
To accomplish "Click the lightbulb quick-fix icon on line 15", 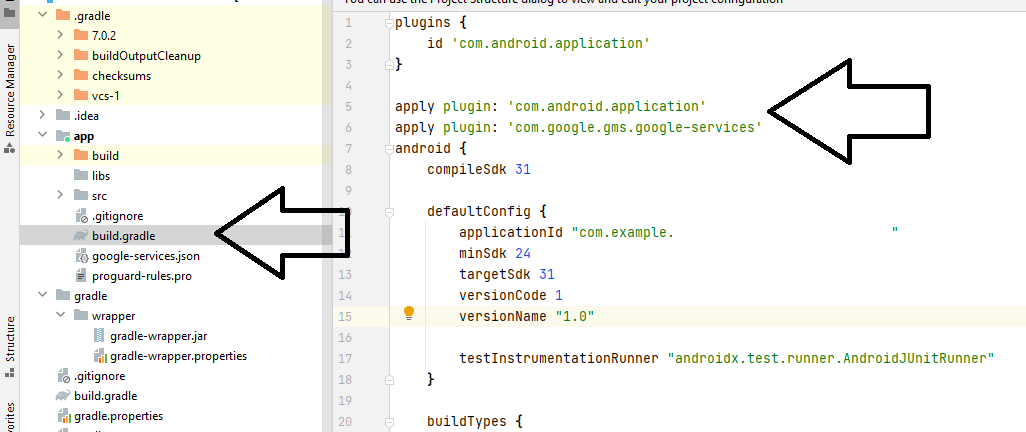I will 409,312.
